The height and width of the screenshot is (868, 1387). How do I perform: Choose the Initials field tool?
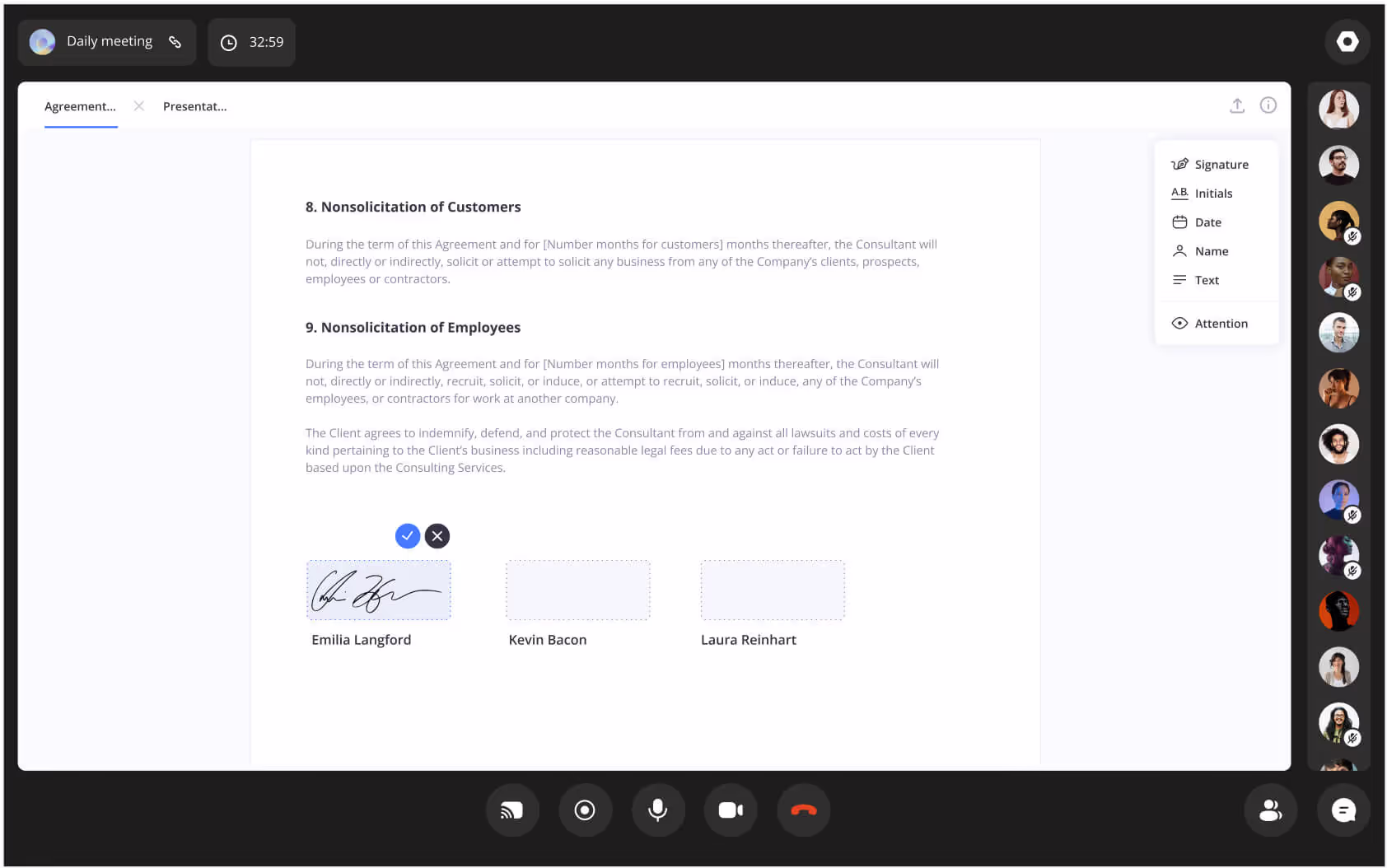coord(1202,194)
